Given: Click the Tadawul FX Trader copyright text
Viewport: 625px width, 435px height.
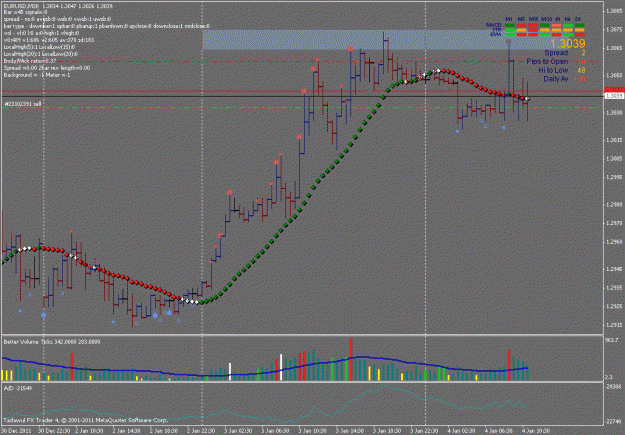Looking at the screenshot, I should [x=86, y=420].
